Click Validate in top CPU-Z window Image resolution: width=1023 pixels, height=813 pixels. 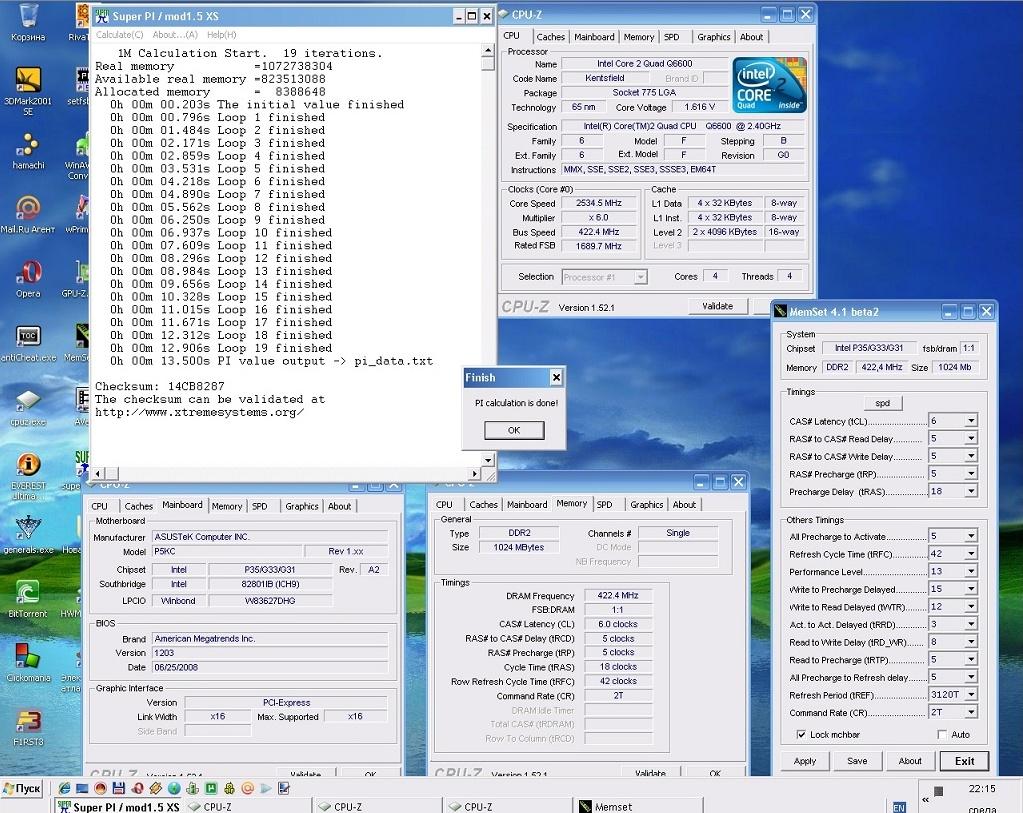click(718, 306)
